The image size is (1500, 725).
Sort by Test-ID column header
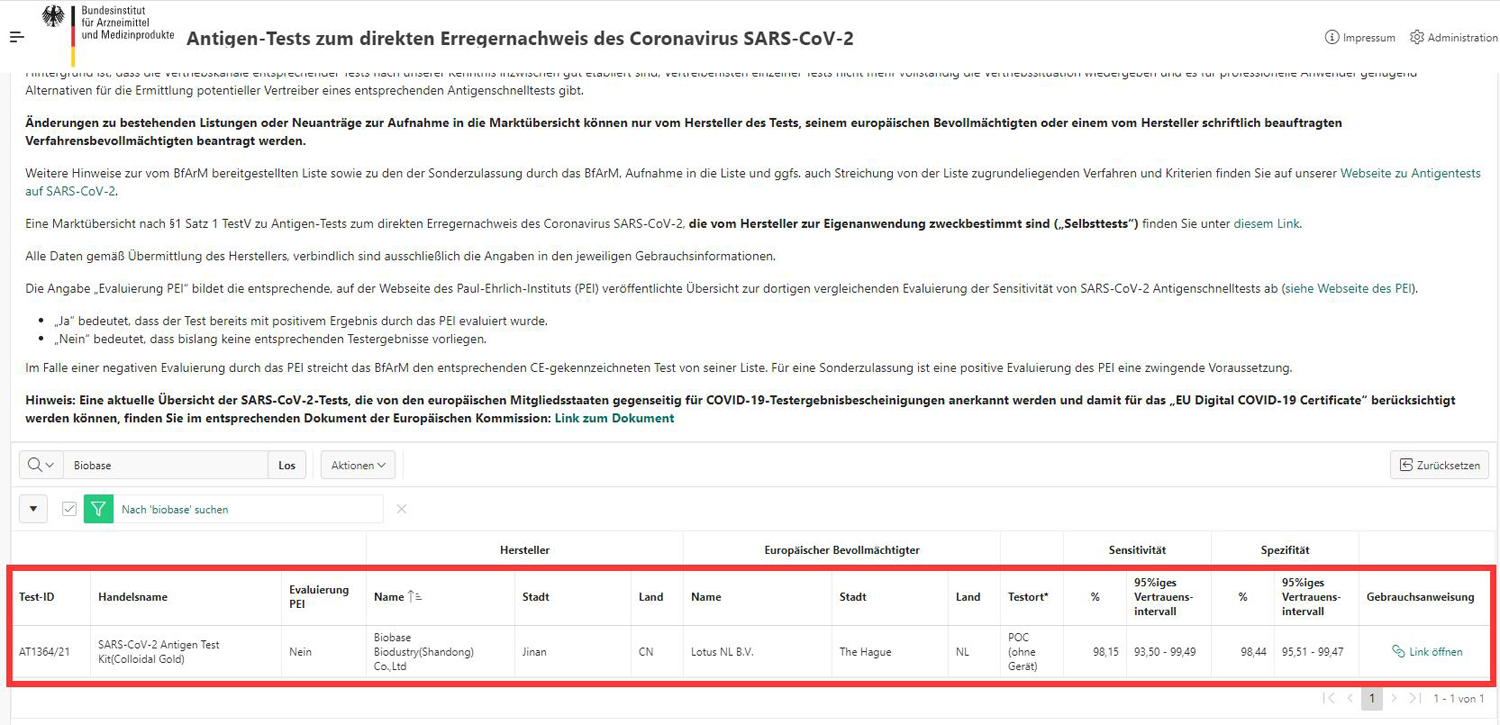coord(51,597)
